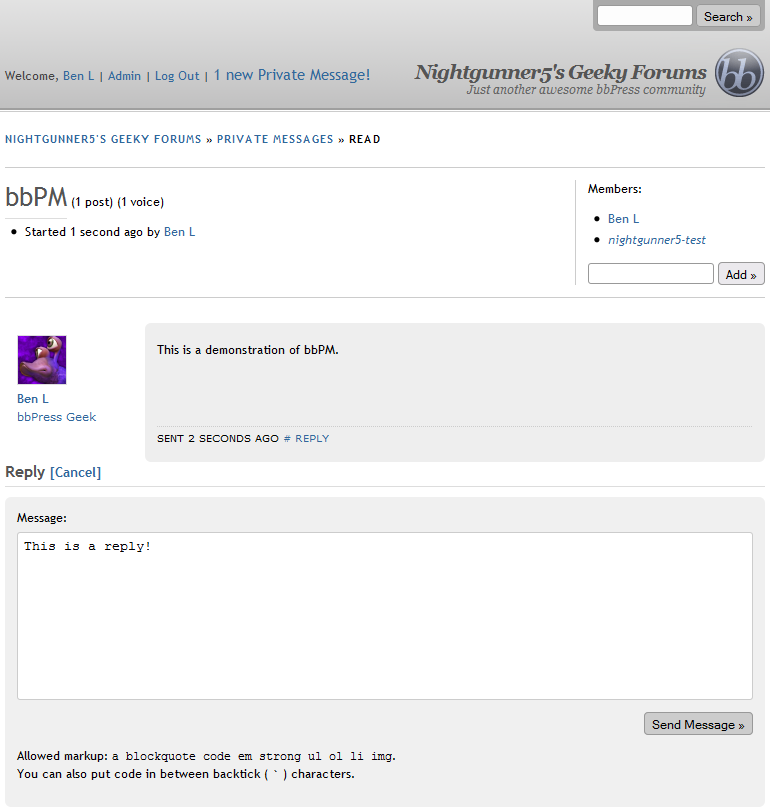Viewport: 770px width, 812px height.
Task: Open the Private Messages breadcrumb link
Action: [x=275, y=139]
